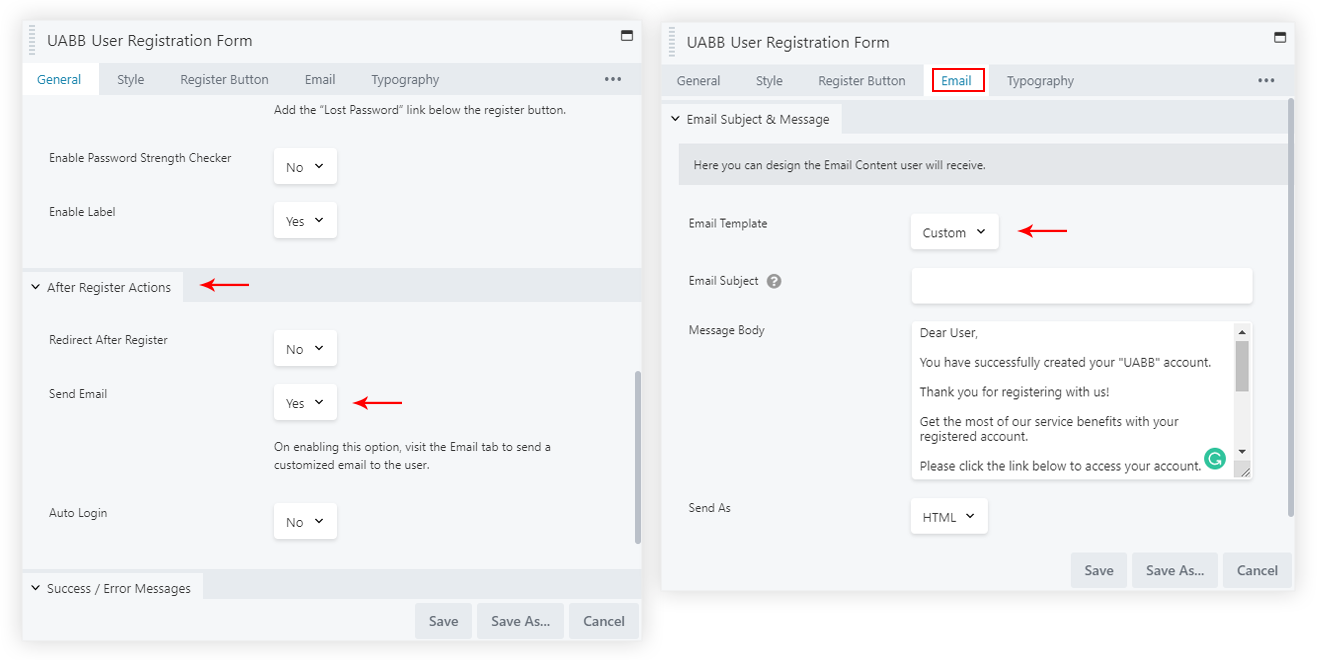The width and height of the screenshot is (1317, 660).
Task: Collapse the Email Subject & Message section
Action: (750, 119)
